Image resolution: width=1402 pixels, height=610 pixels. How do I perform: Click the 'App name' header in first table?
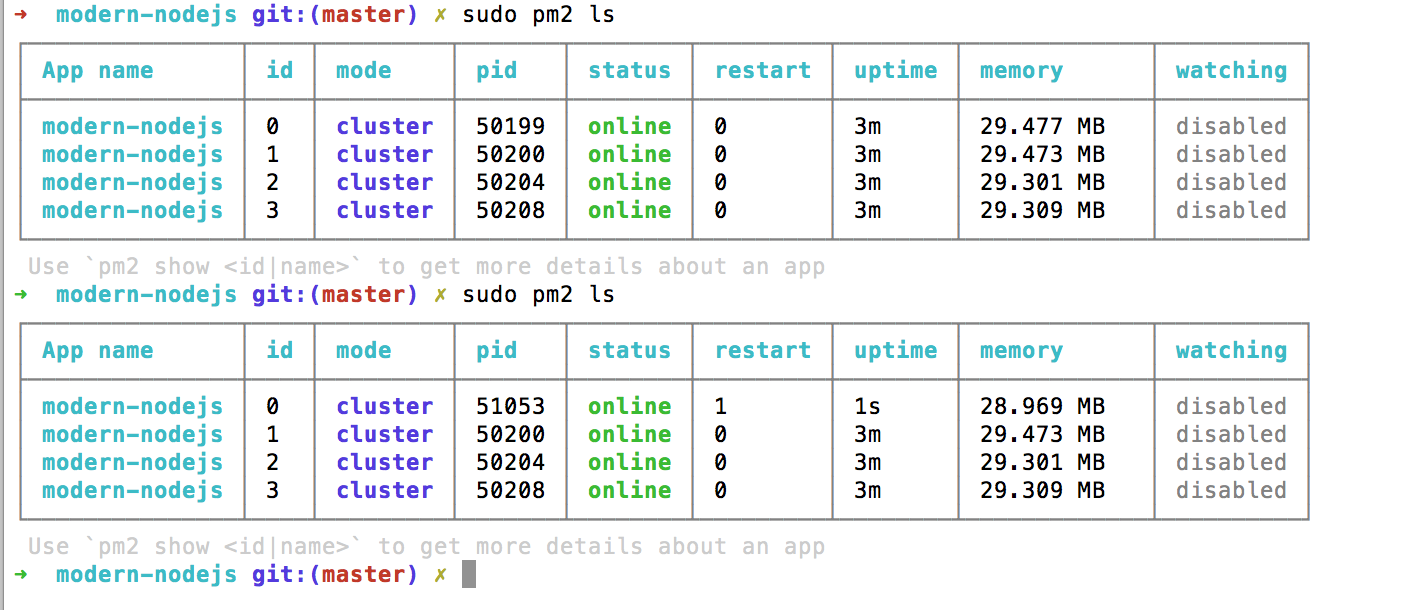tap(98, 71)
